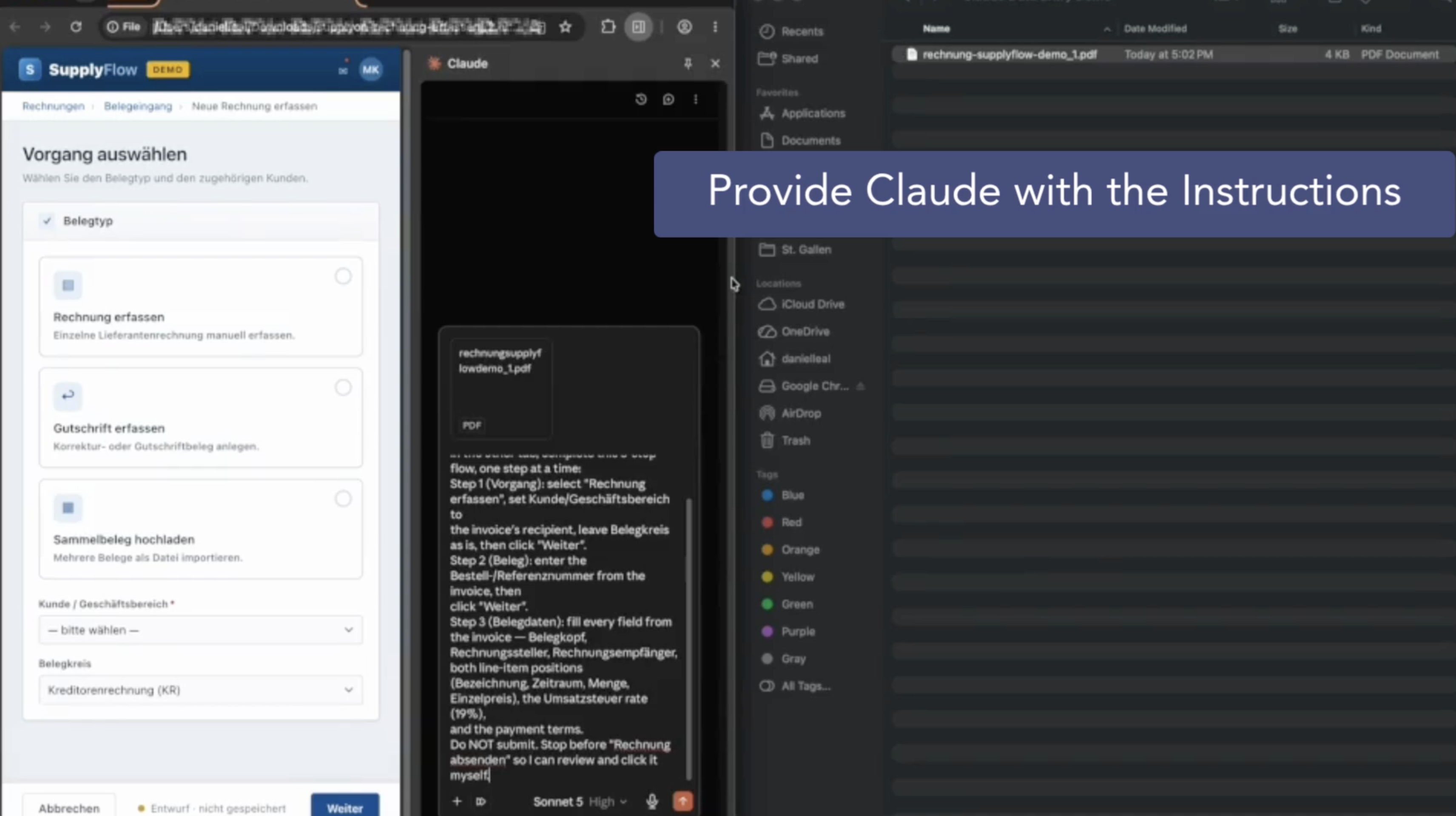Open Documents in Finder sidebar

coord(800,141)
